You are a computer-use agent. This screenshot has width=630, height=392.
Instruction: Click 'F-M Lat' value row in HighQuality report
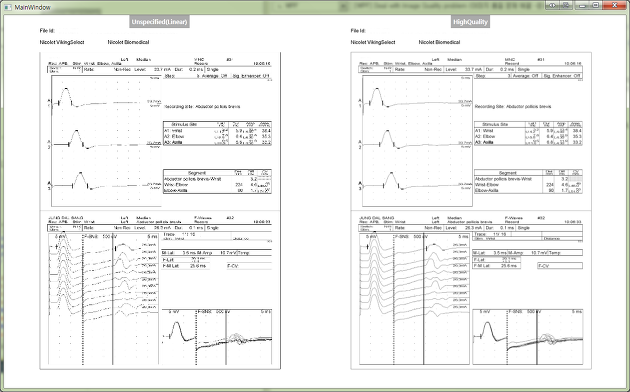coord(497,266)
